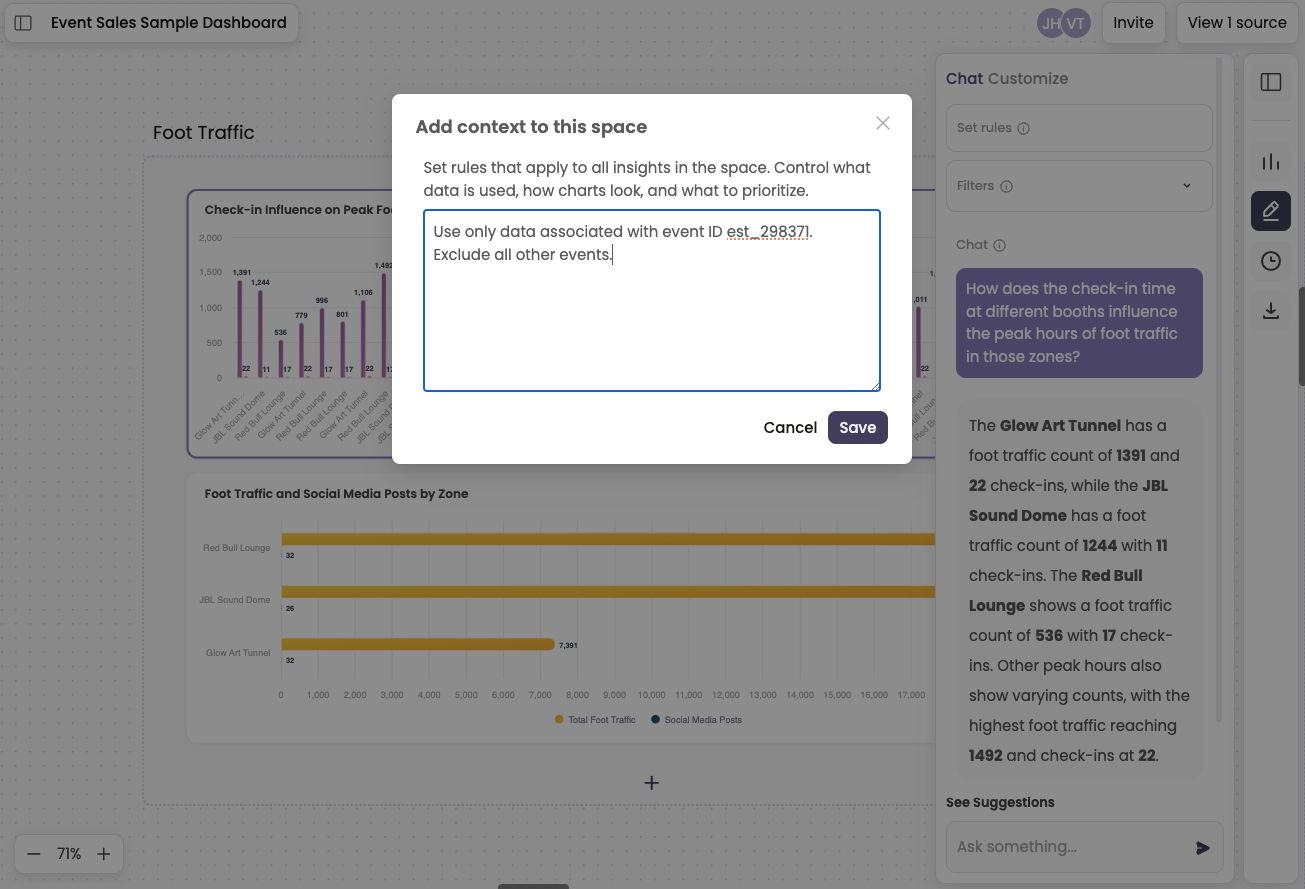Click the Ask something chat input

pos(1070,847)
